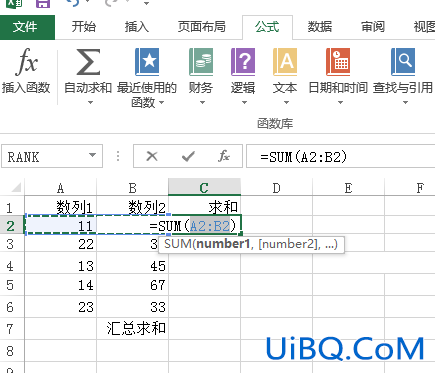
Task: Expand the Text (文本) dropdown arrow
Action: 286,103
